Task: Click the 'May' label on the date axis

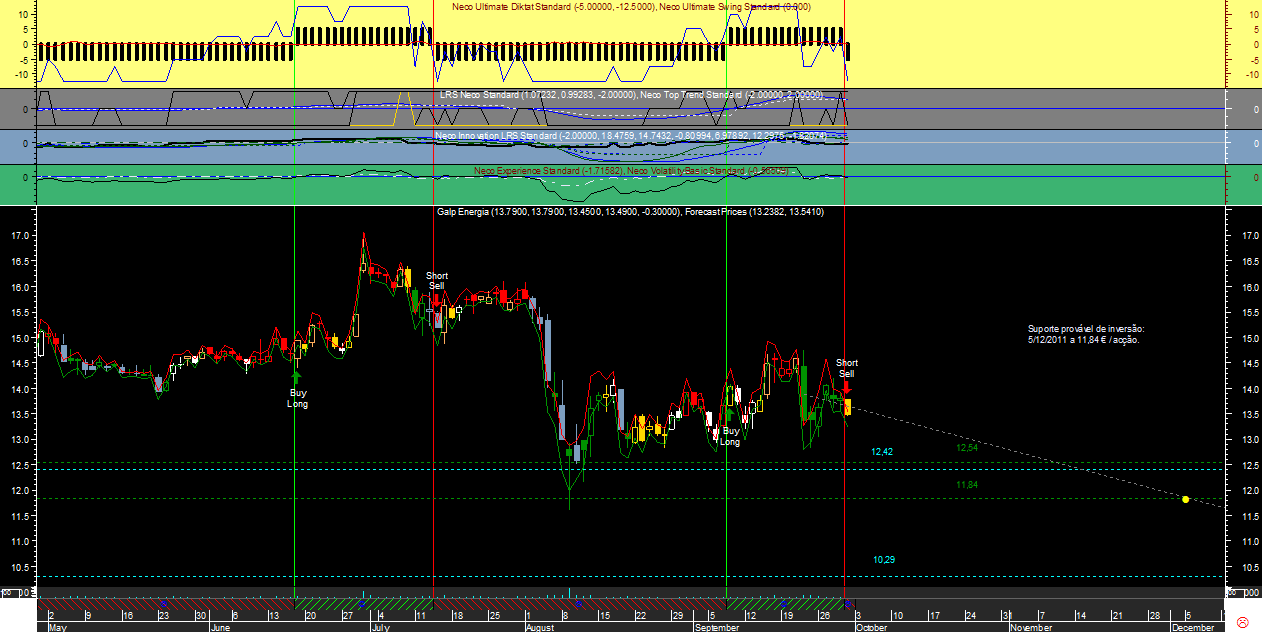Action: tap(57, 627)
